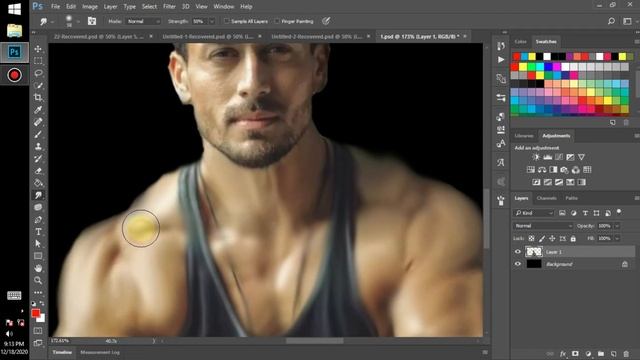
Task: Open the Opacity slider dropdown arrow
Action: coord(617,226)
